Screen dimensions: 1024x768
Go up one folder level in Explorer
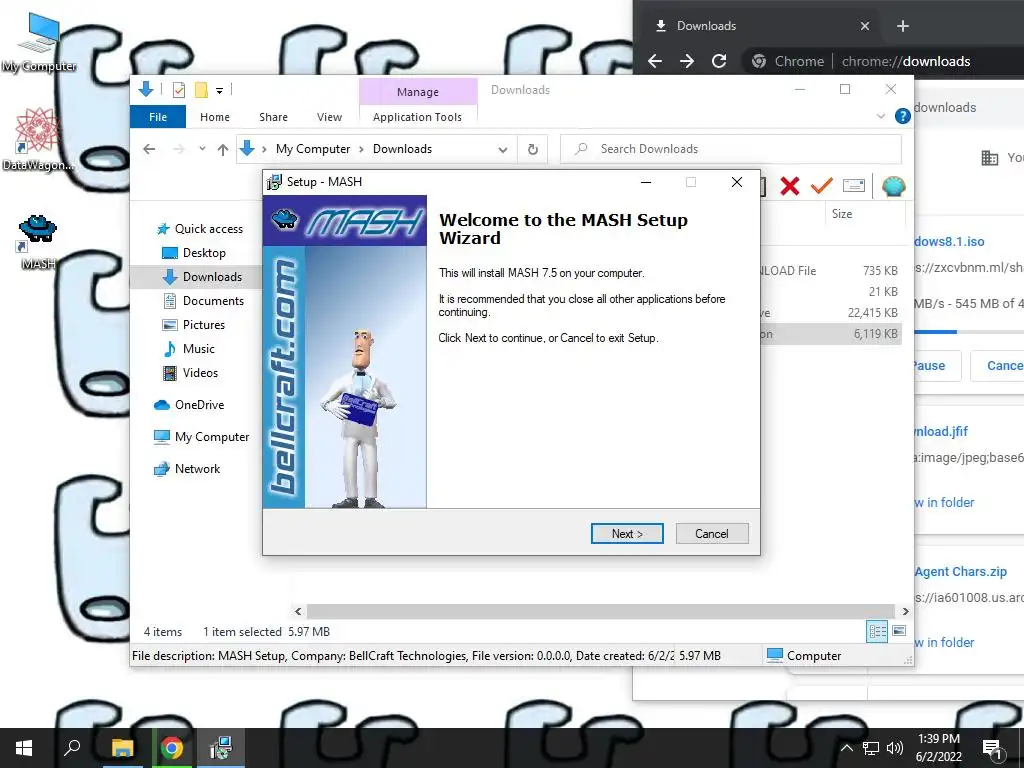click(223, 150)
